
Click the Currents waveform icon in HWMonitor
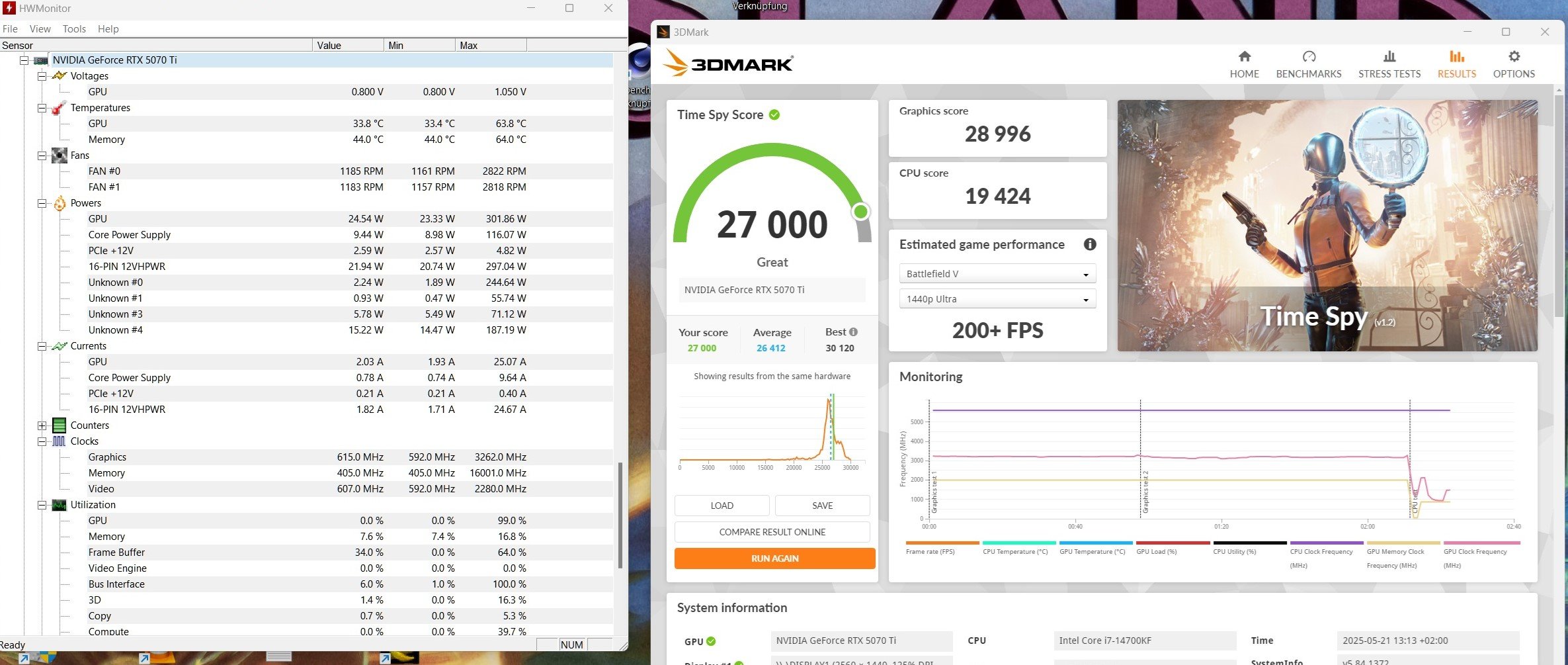click(x=60, y=346)
